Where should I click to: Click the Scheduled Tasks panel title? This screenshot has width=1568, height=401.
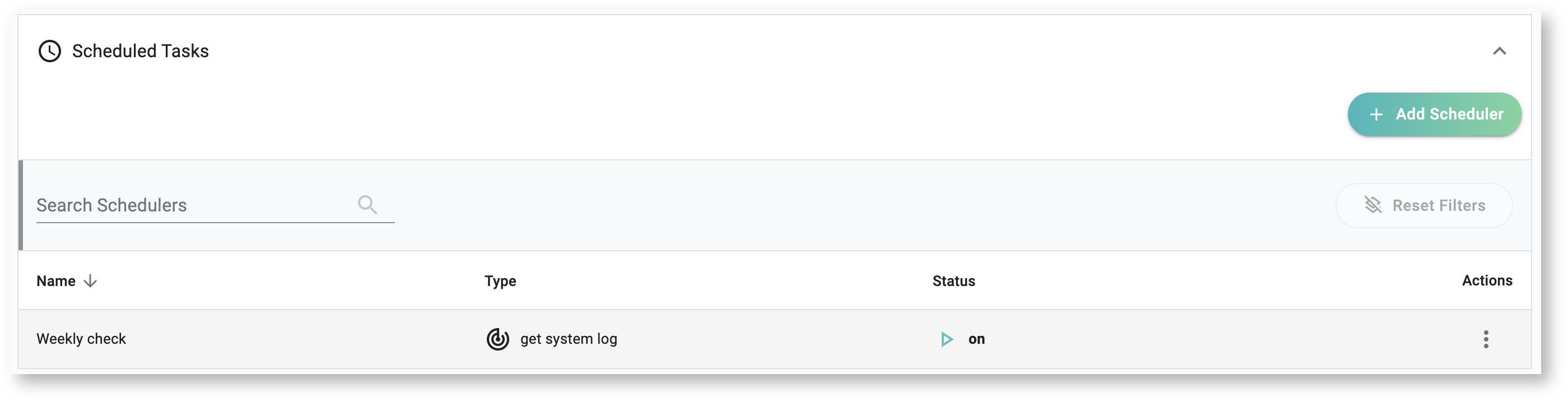click(x=140, y=51)
